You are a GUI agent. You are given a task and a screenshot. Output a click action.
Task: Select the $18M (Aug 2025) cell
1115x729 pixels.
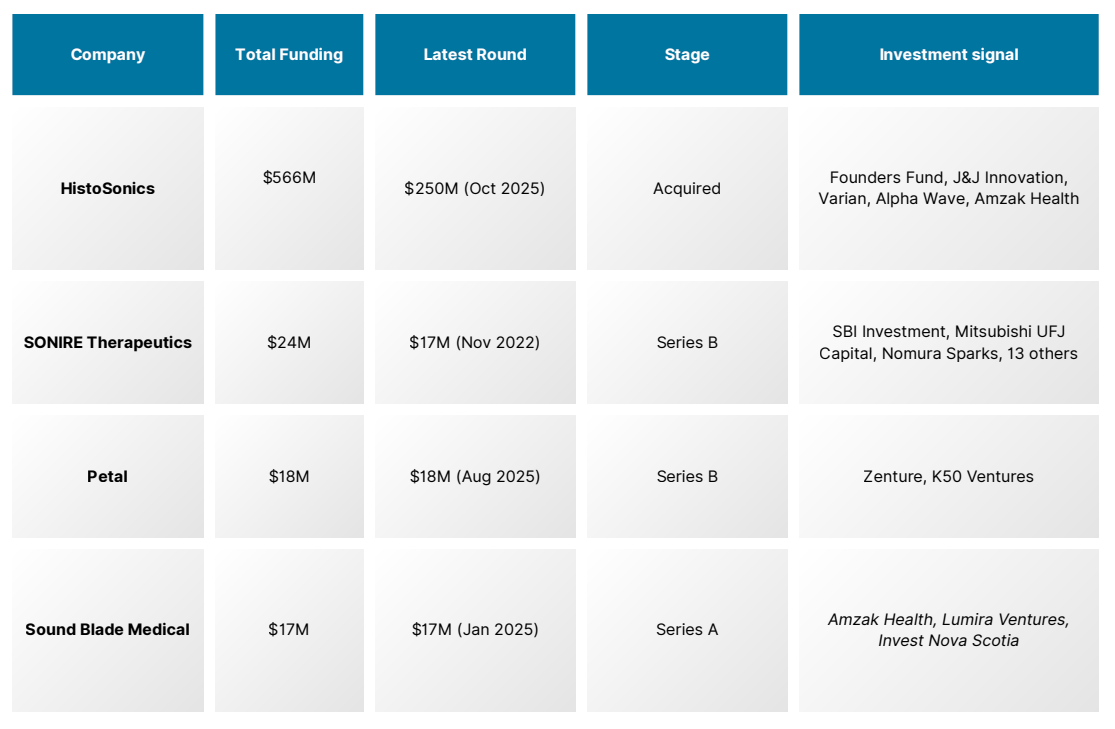475,477
